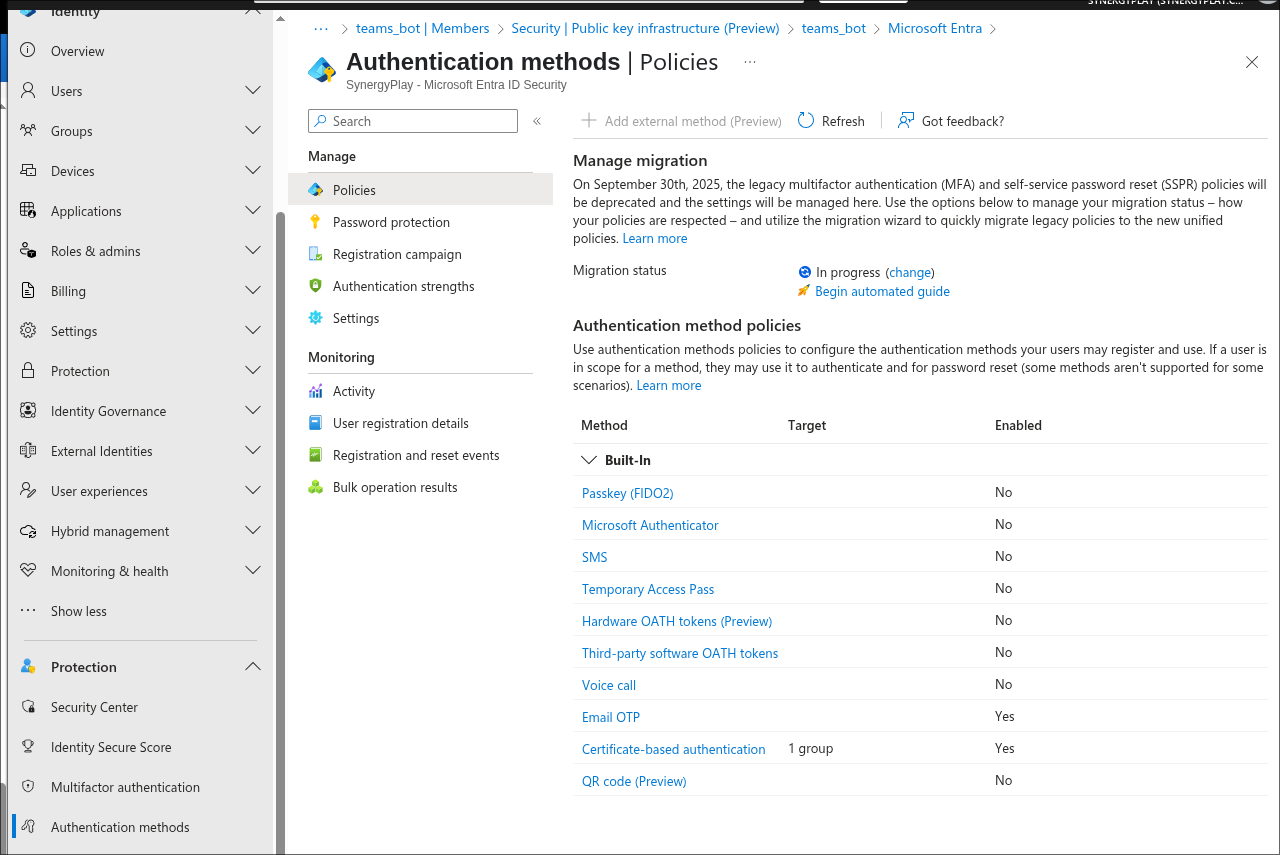Open QR code (Preview) method

[634, 781]
